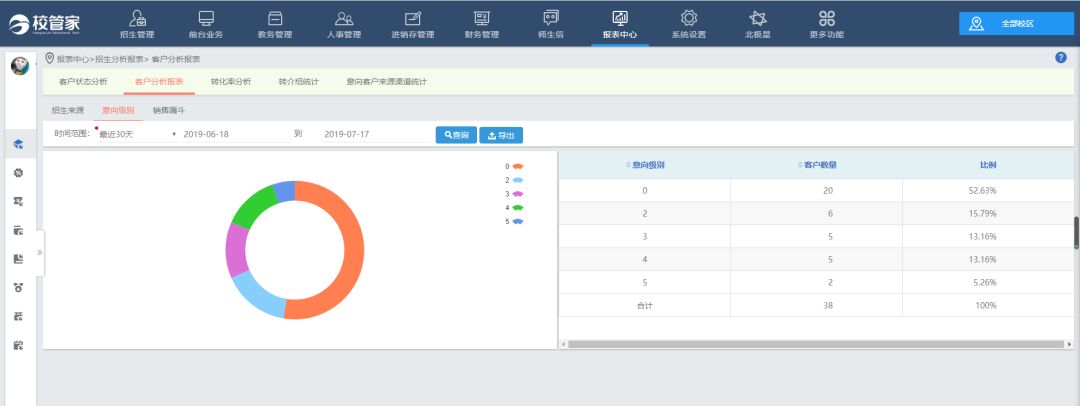The width and height of the screenshot is (1080, 406).
Task: Toggle legend item 0 in the chart
Action: click(517, 166)
